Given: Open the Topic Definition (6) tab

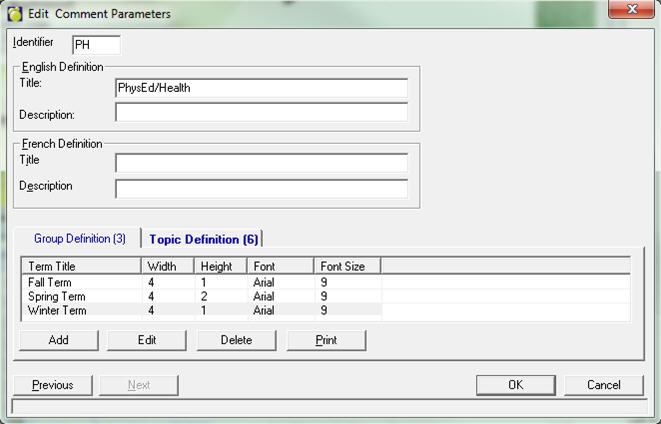Looking at the screenshot, I should coord(203,239).
